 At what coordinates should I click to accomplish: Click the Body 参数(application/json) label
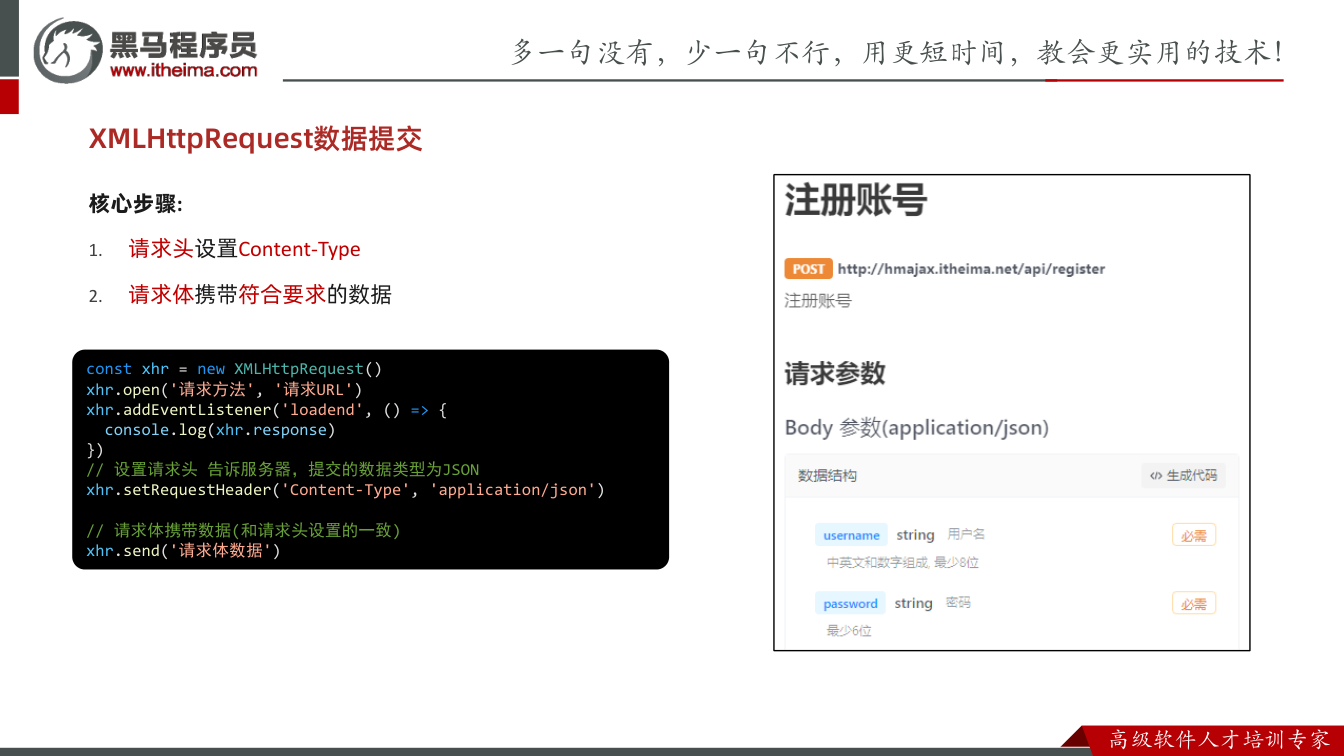tap(917, 428)
